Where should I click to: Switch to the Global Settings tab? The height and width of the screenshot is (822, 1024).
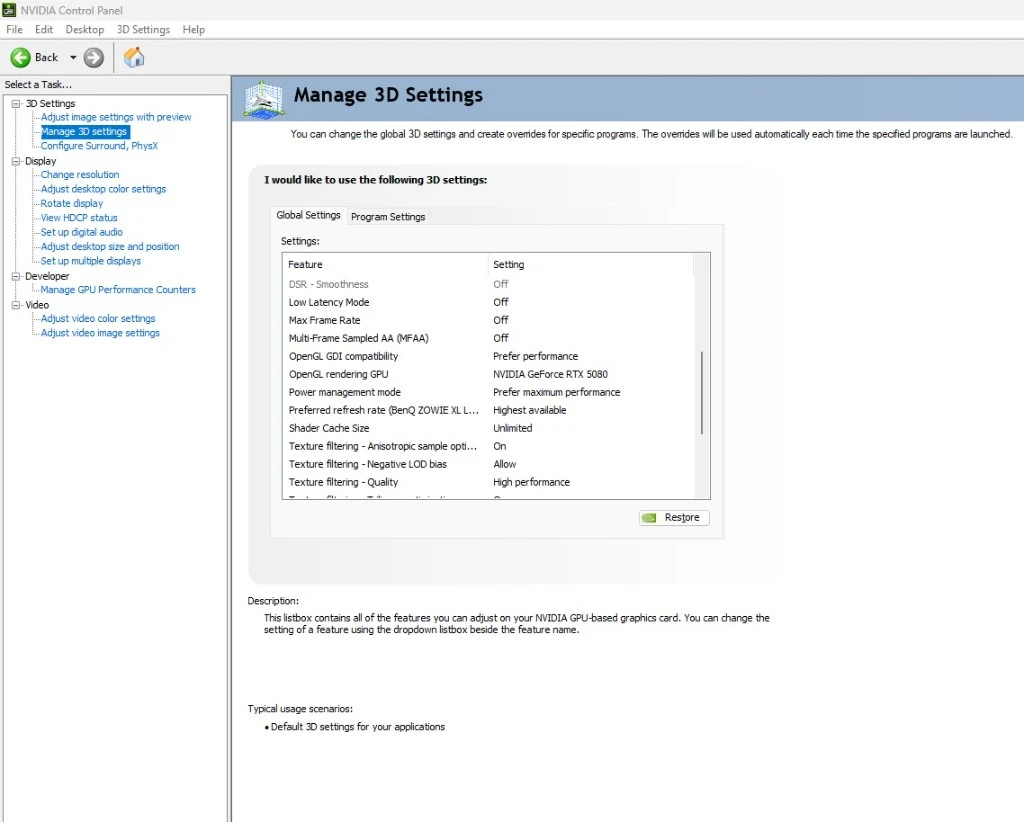[x=308, y=215]
